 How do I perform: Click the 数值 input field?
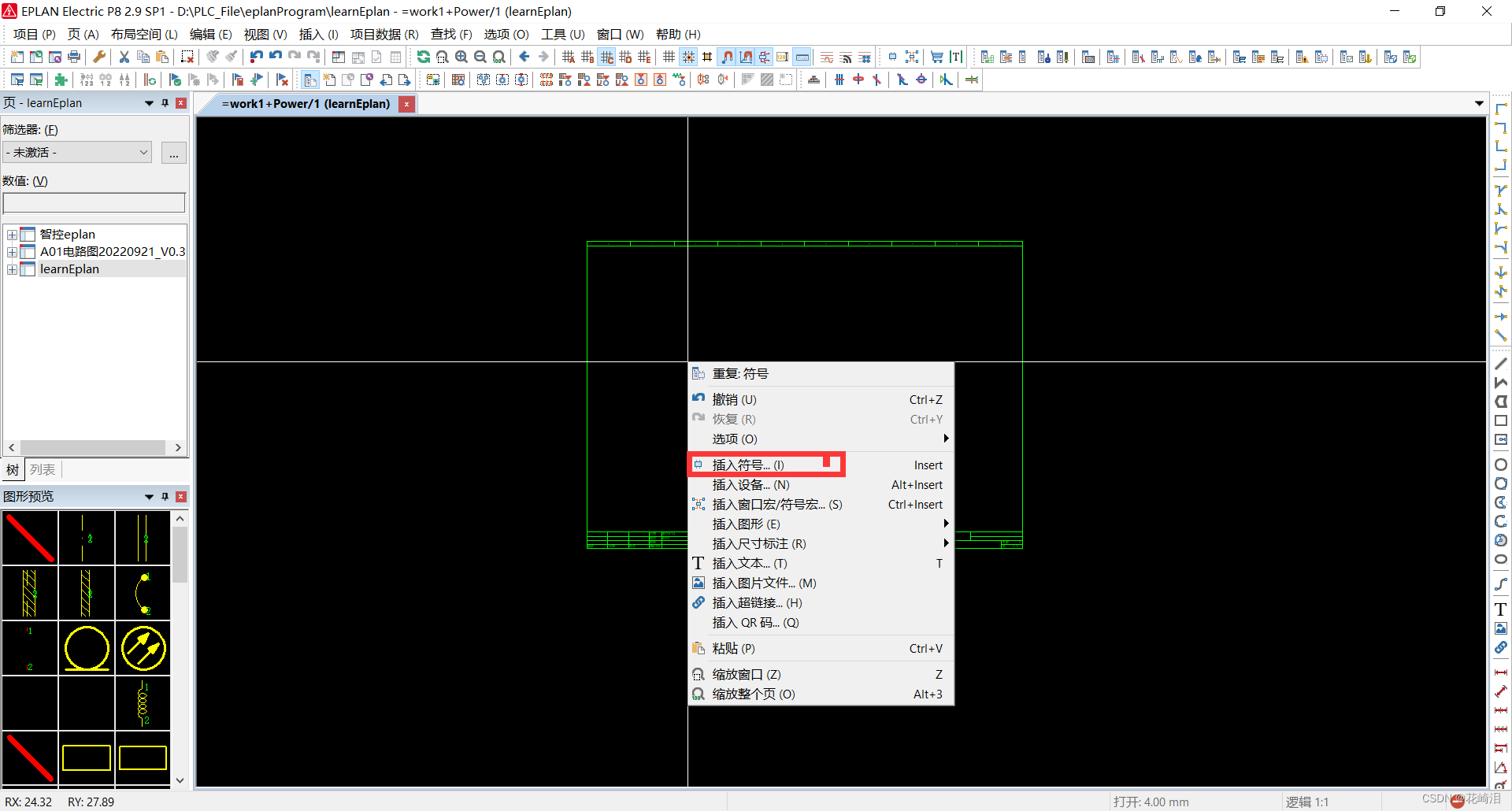pos(94,202)
